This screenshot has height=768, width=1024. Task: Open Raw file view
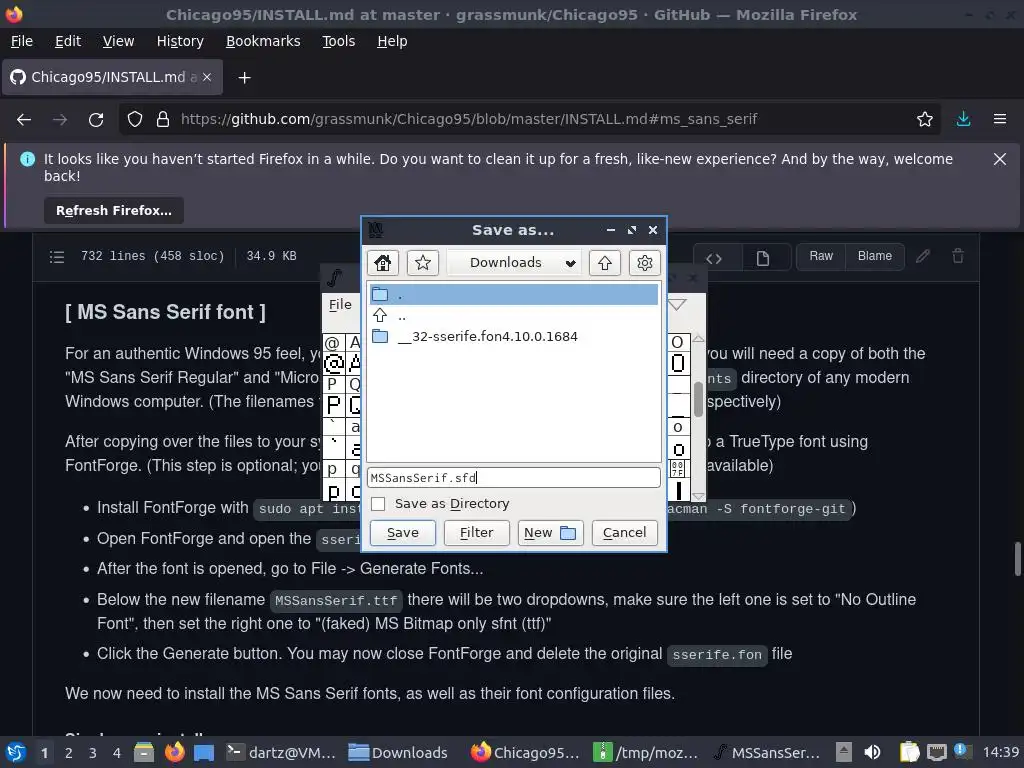[x=821, y=256]
